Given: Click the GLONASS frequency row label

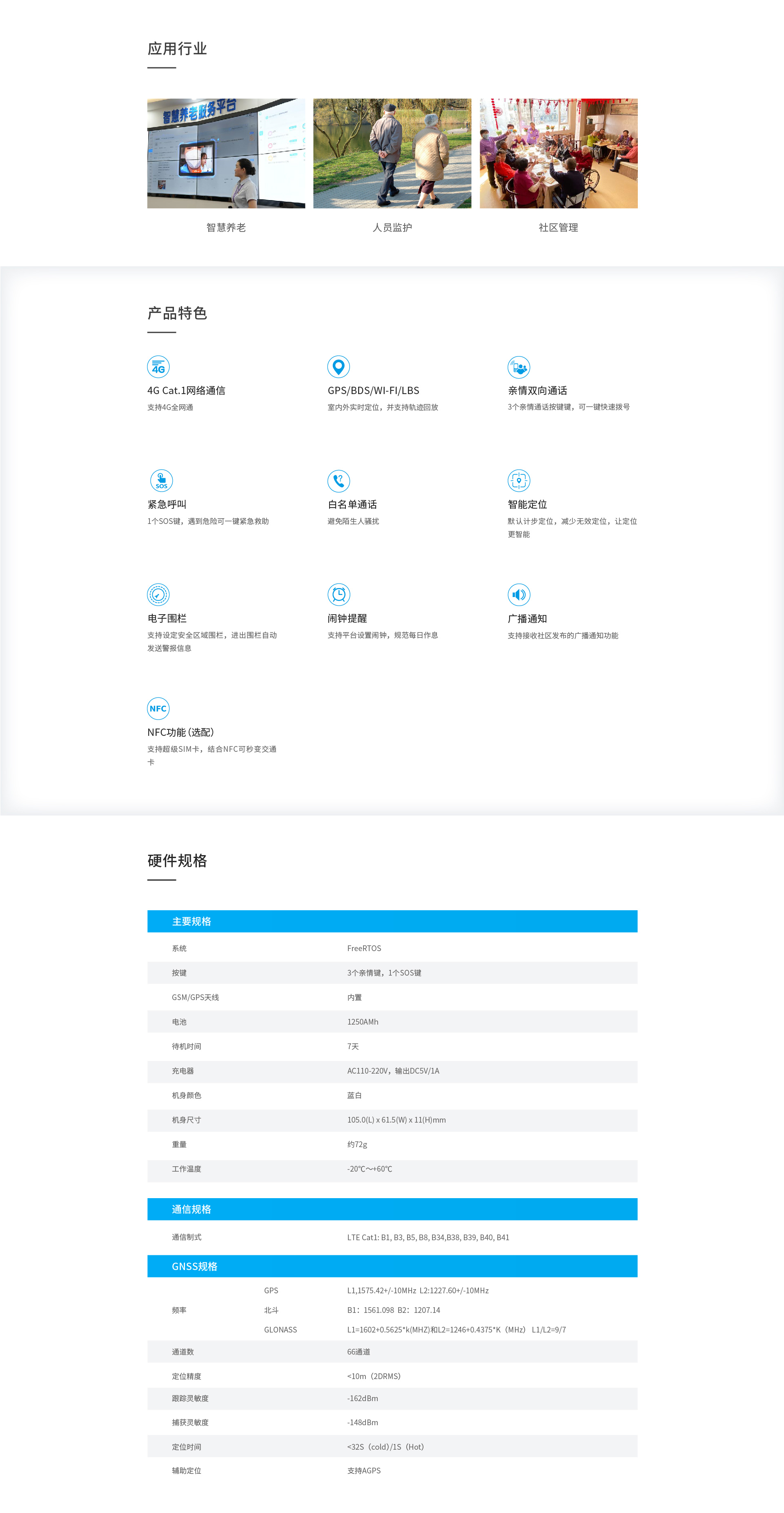Looking at the screenshot, I should pyautogui.click(x=281, y=1330).
